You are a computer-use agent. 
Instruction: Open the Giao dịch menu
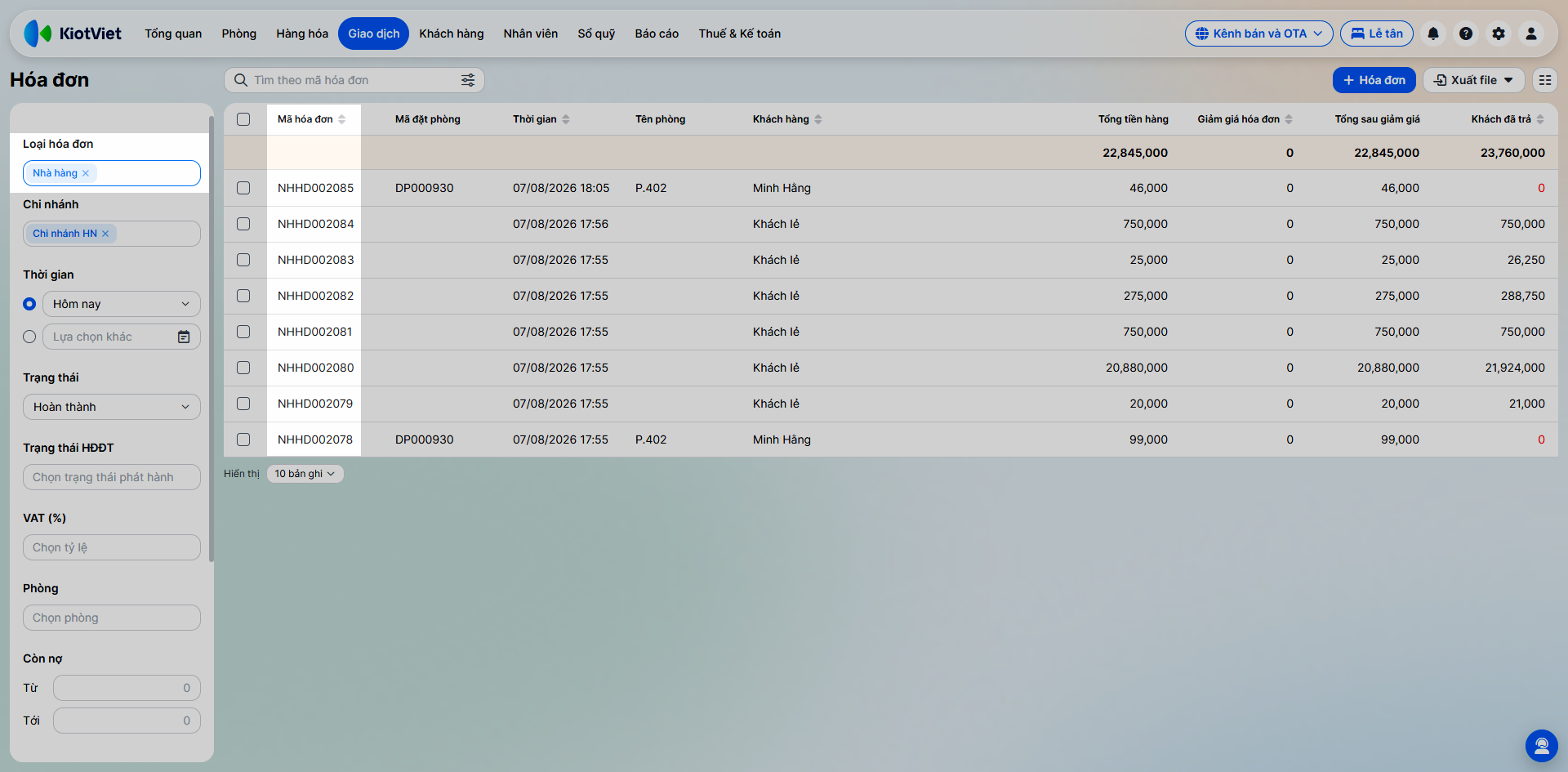pos(374,33)
